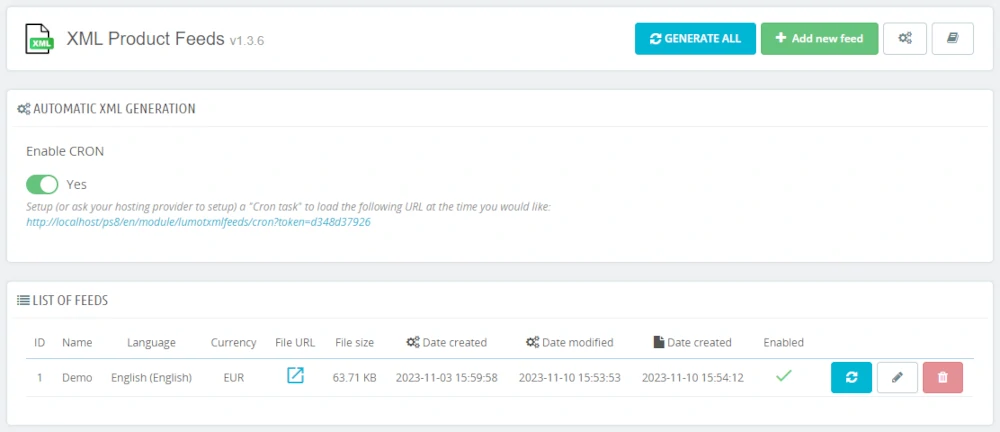The width and height of the screenshot is (1000, 432).
Task: Click the 63.71 KB file size value
Action: (x=355, y=378)
